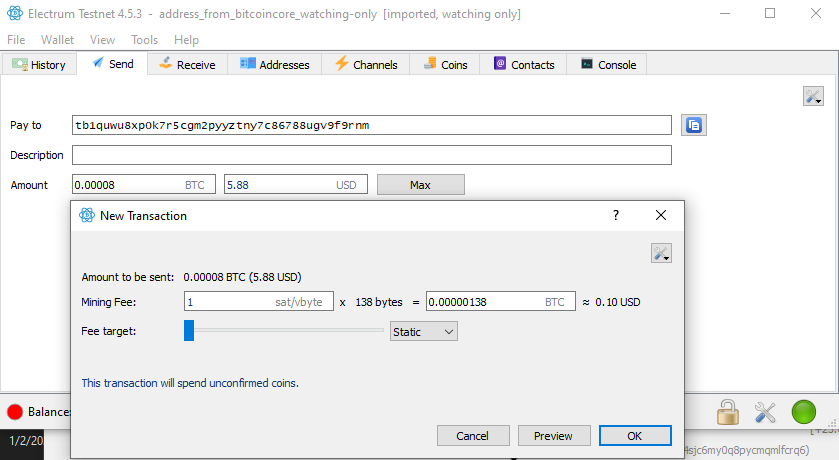Open the Addresses tab

(274, 64)
